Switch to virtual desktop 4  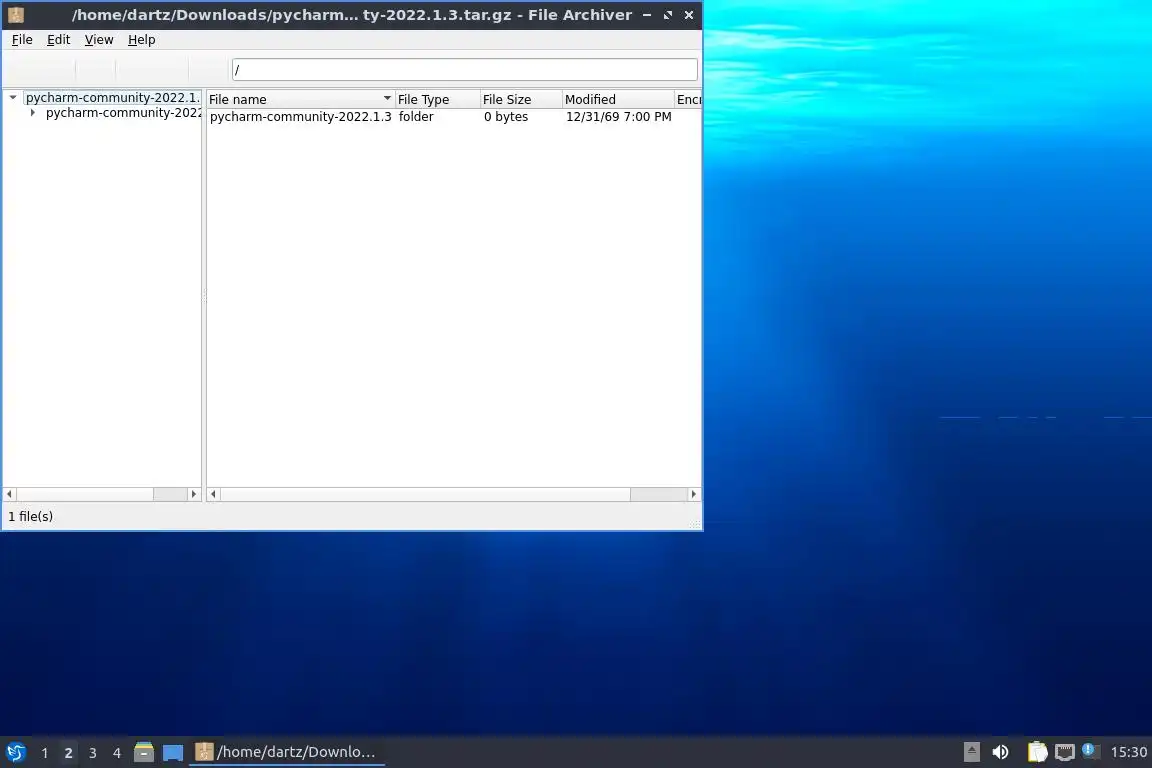(x=117, y=753)
